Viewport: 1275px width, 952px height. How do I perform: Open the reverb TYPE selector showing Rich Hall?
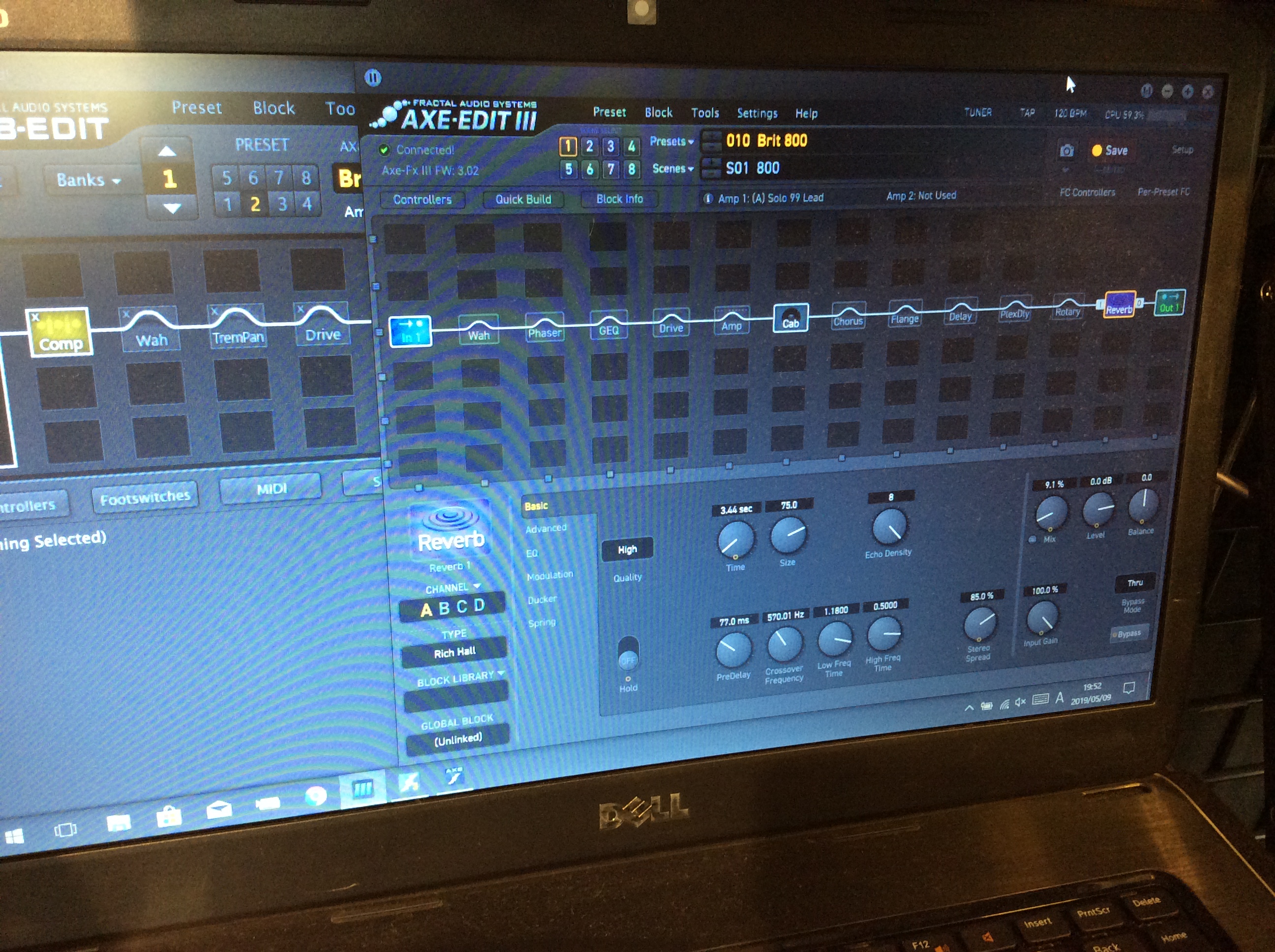[455, 653]
